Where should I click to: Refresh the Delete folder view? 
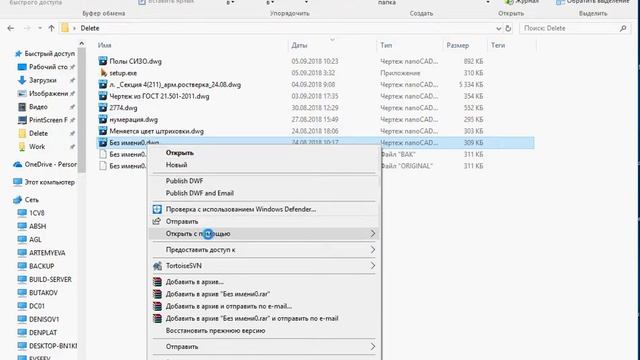tap(508, 28)
